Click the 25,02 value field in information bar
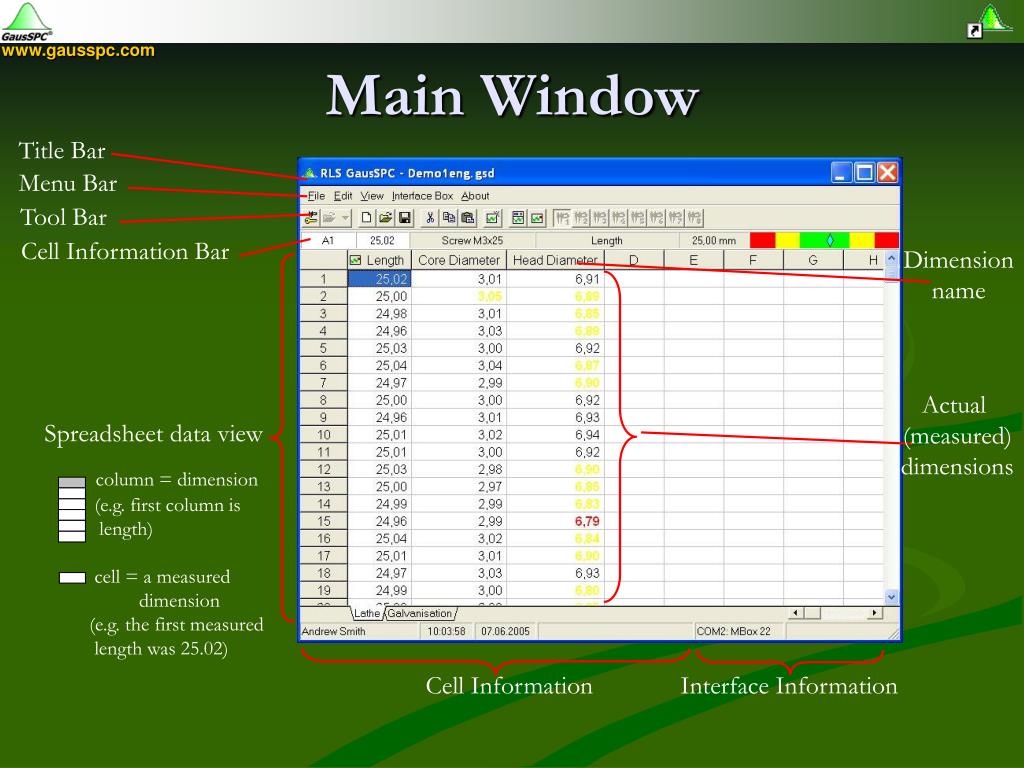Image resolution: width=1024 pixels, height=768 pixels. pos(383,240)
